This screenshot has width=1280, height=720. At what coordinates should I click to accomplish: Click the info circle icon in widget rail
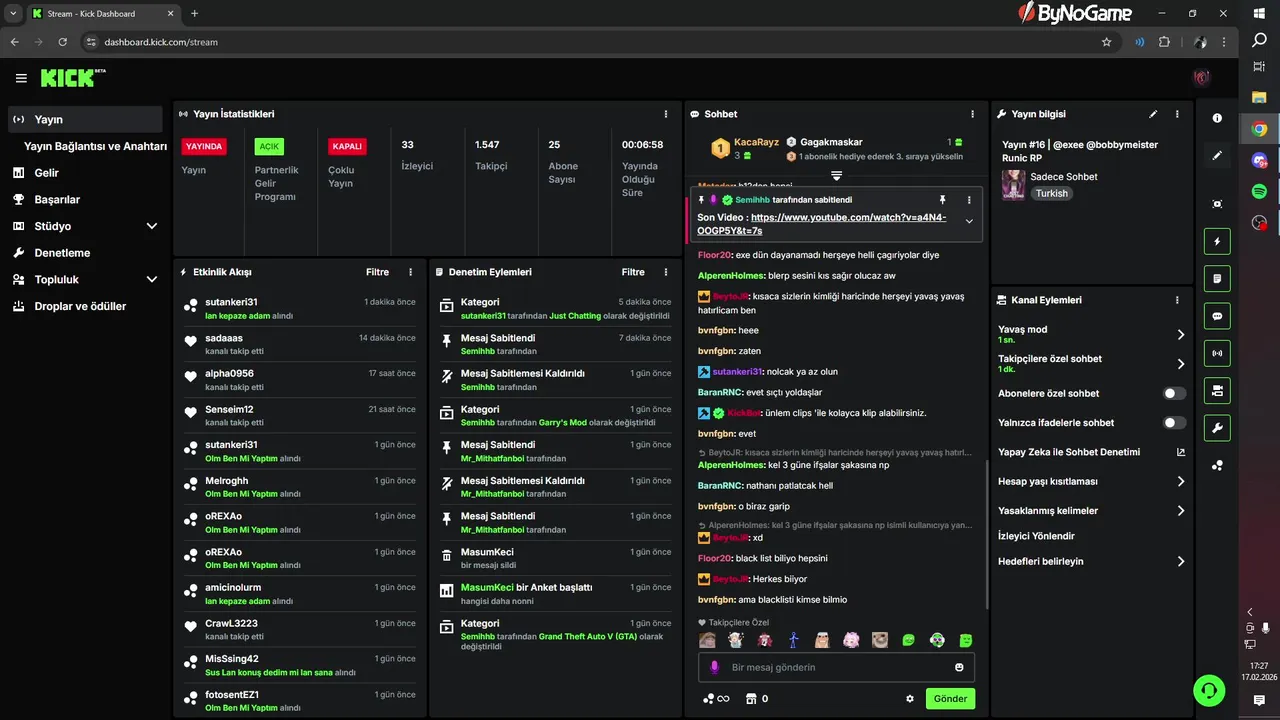point(1217,118)
